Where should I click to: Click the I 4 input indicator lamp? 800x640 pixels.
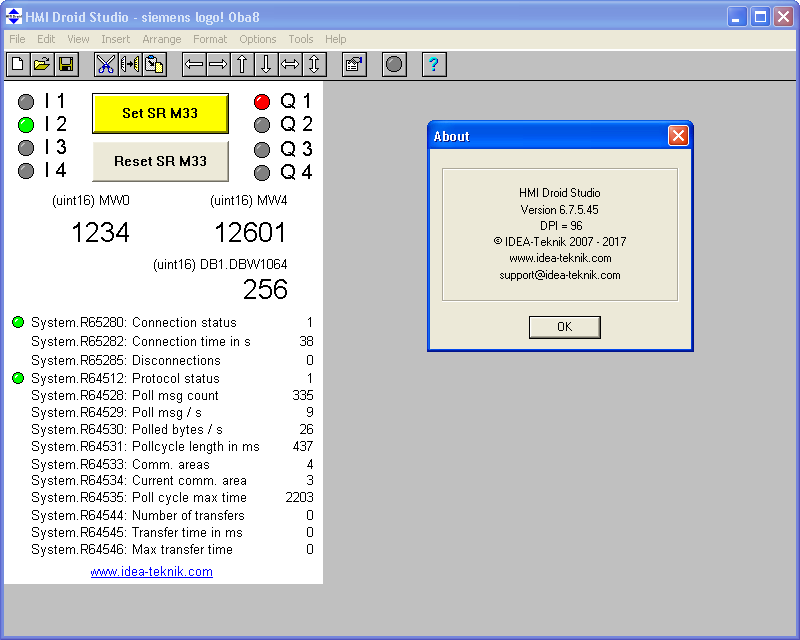[x=26, y=171]
